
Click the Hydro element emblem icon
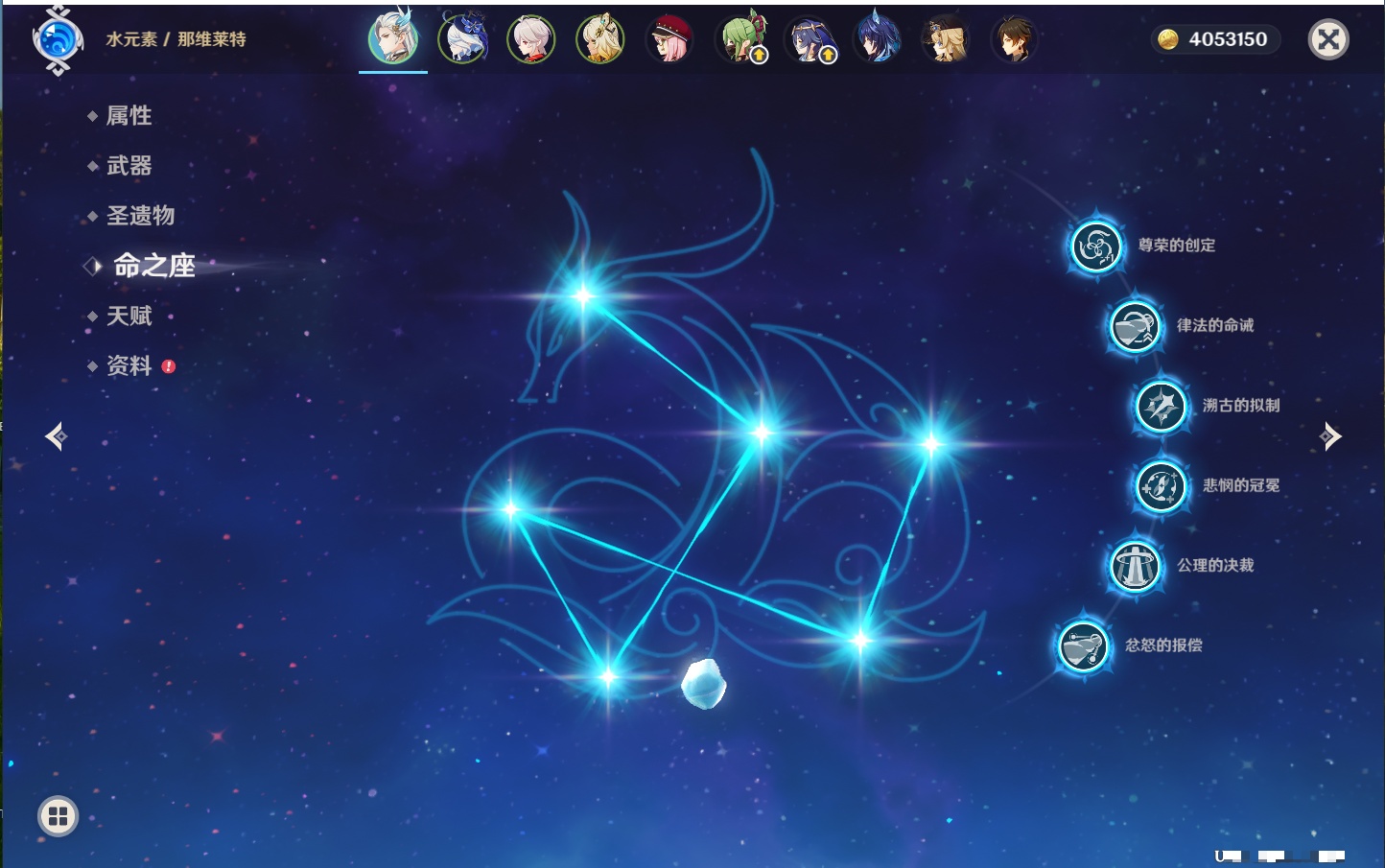(x=58, y=40)
